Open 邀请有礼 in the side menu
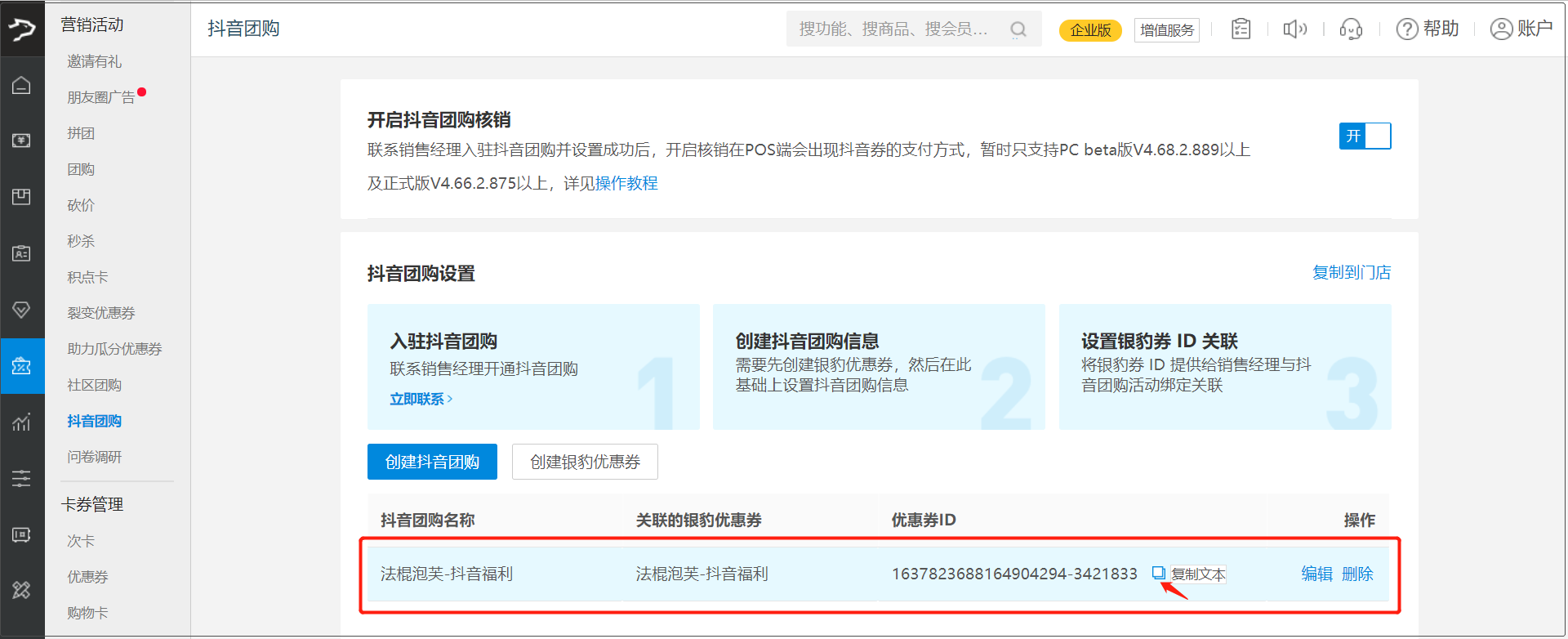This screenshot has height=639, width=1568. click(x=94, y=61)
